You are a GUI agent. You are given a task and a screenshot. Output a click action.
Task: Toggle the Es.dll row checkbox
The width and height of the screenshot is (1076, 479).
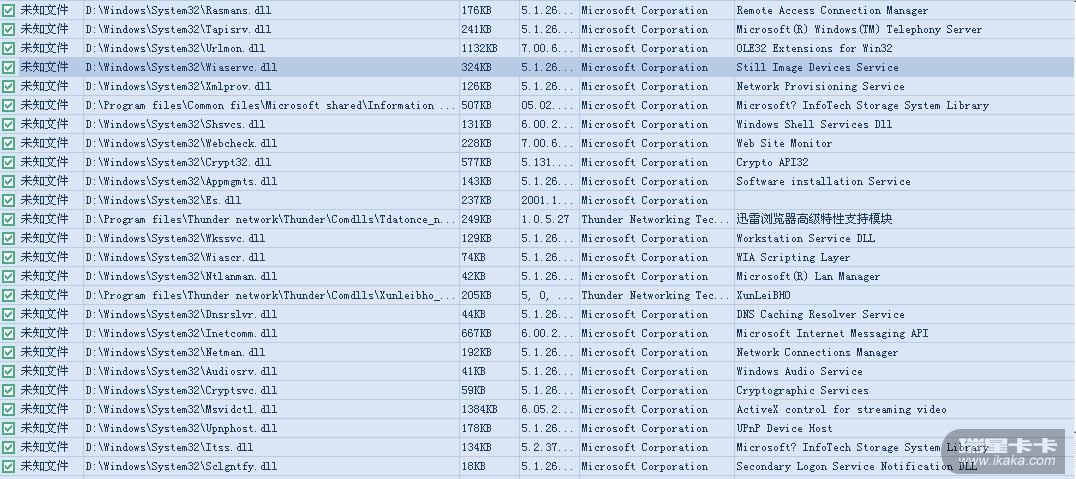[x=8, y=200]
